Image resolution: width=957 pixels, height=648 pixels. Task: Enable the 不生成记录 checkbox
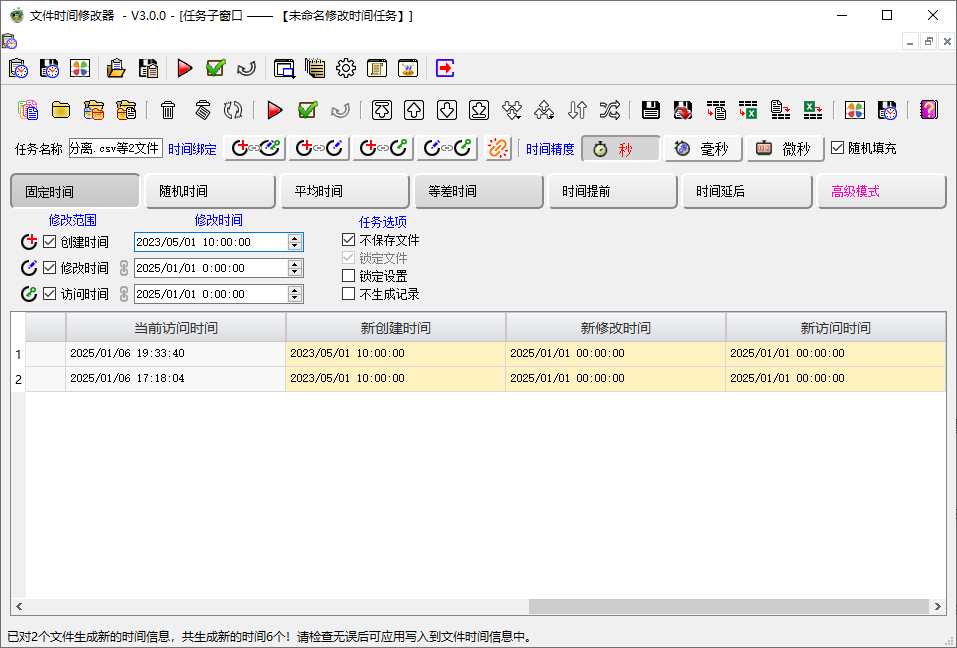click(348, 294)
